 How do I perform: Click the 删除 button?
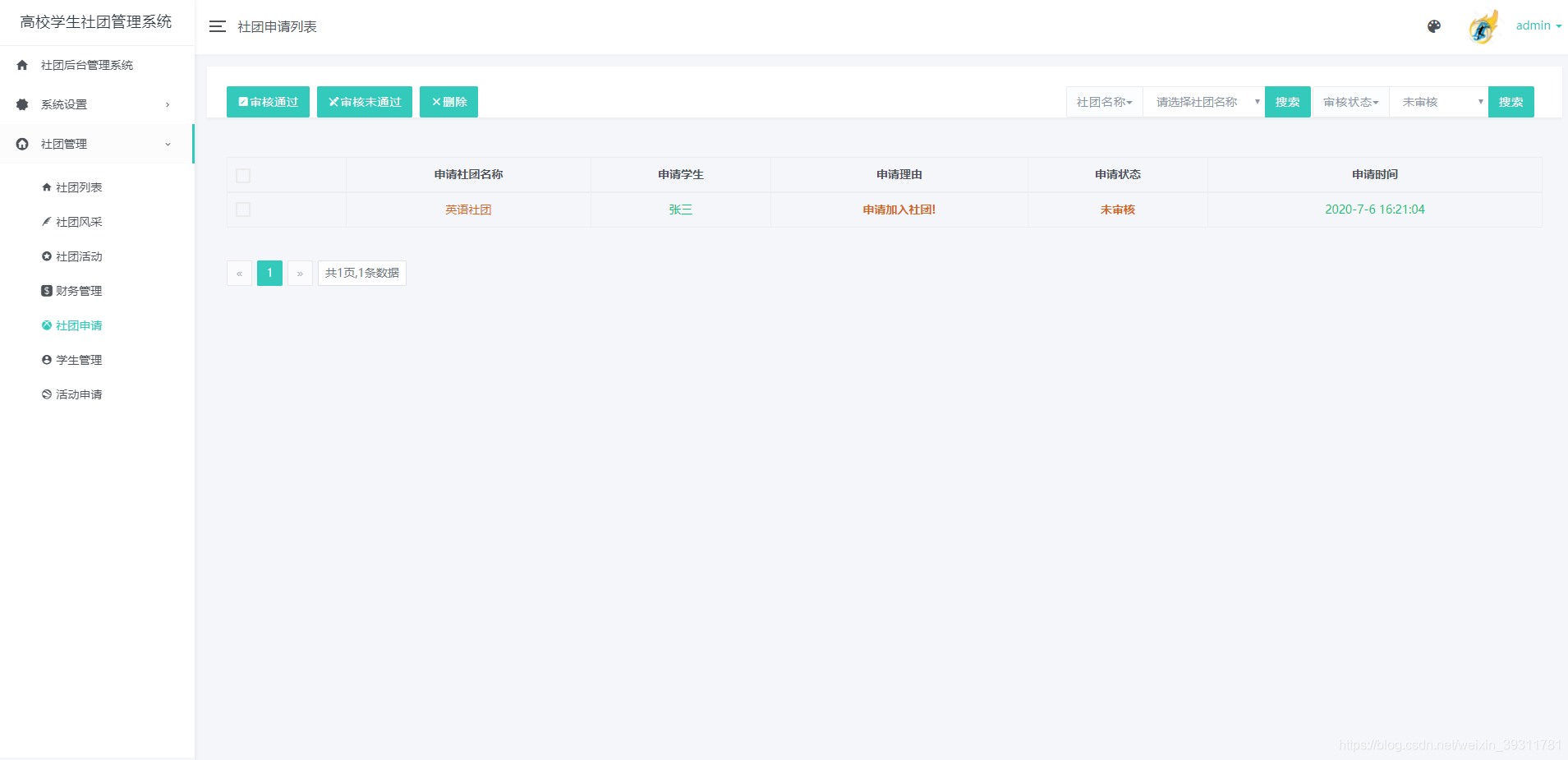448,102
